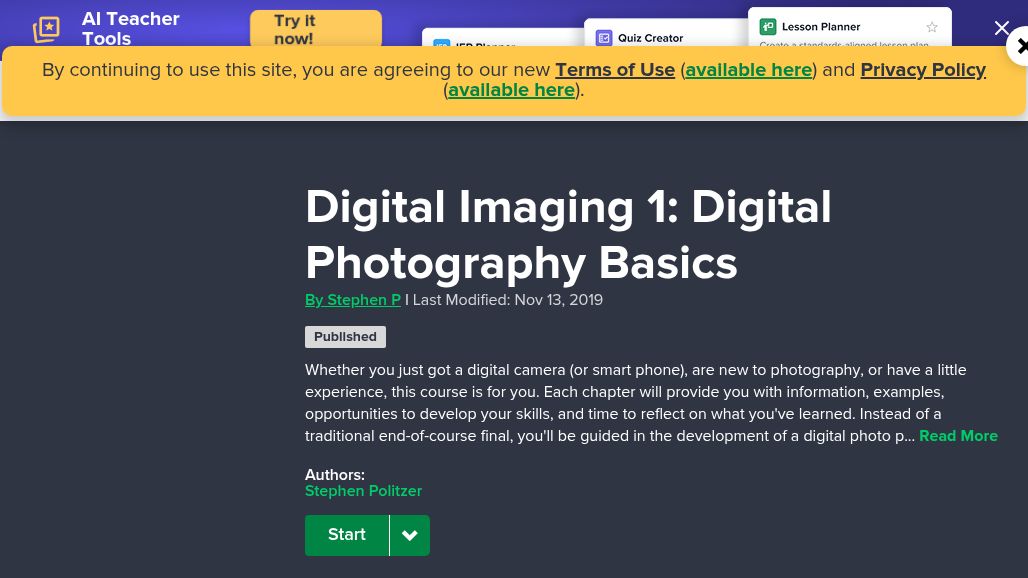Dismiss the AI tools banner with the X

pyautogui.click(x=1002, y=28)
